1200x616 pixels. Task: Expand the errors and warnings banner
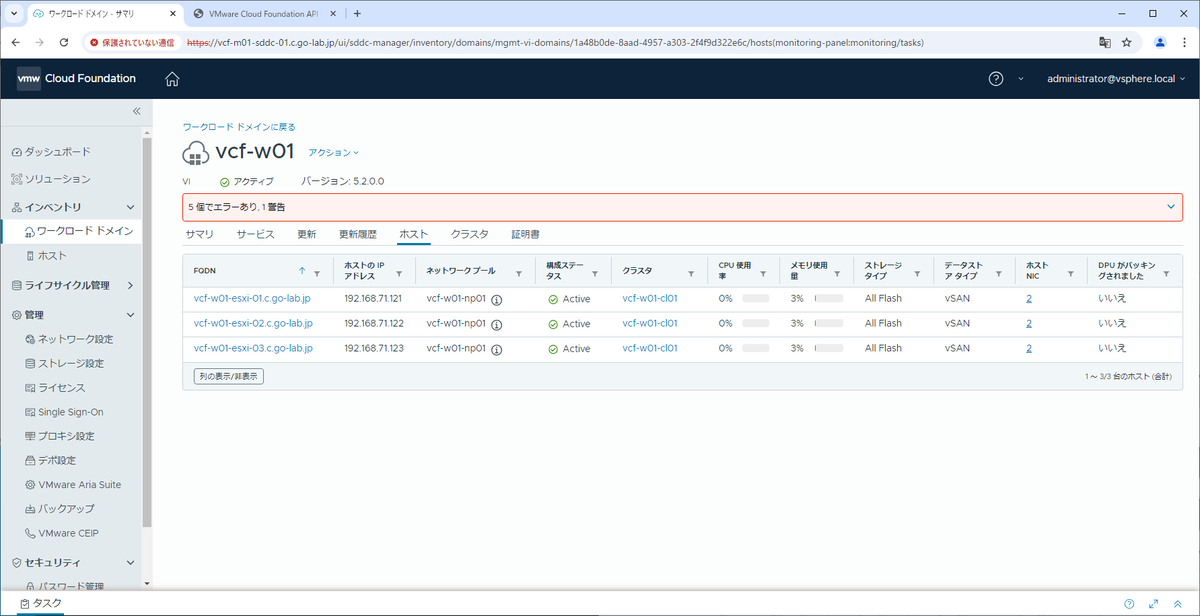(x=1171, y=206)
